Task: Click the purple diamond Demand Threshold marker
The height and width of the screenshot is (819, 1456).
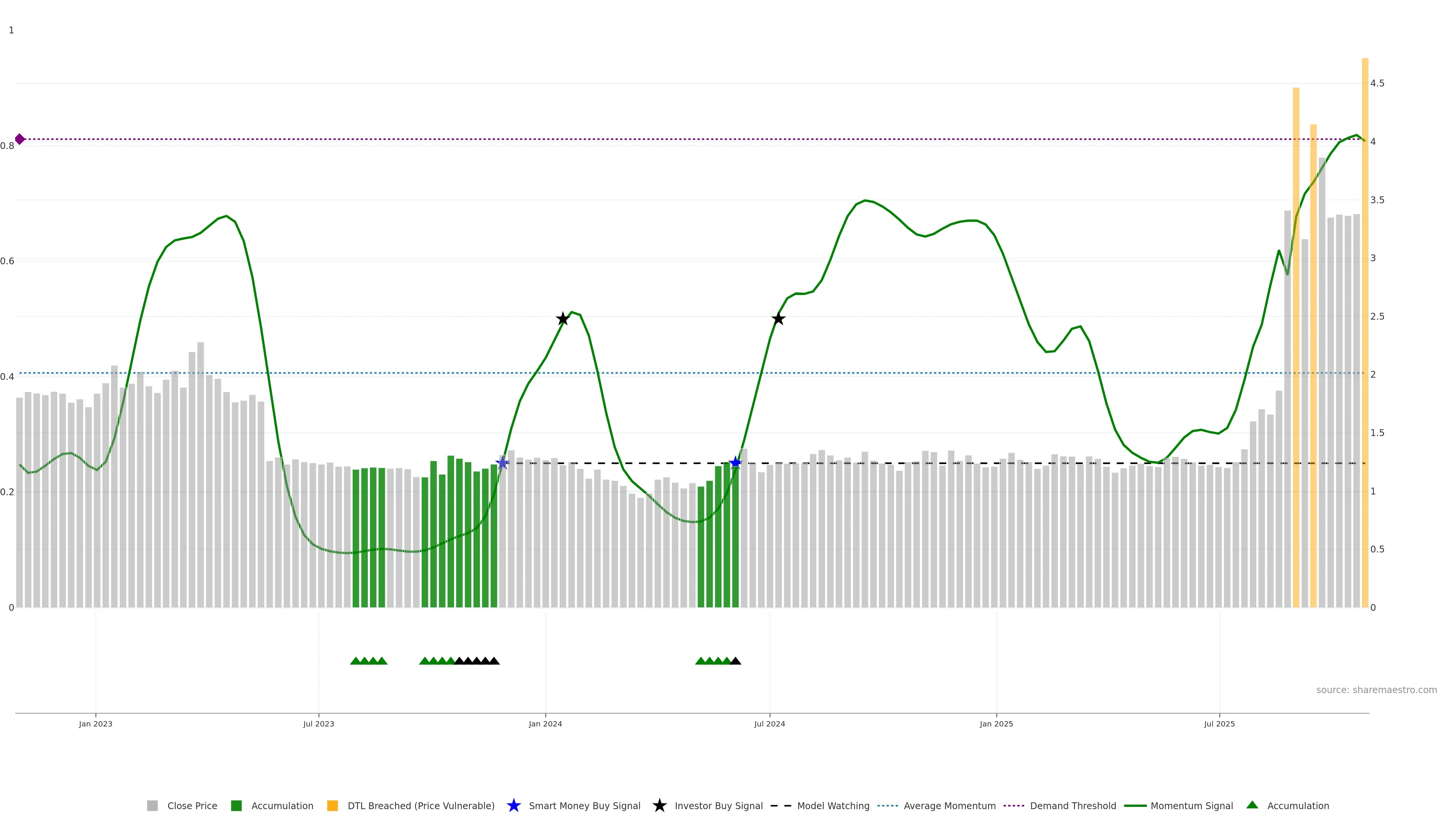Action: pyautogui.click(x=20, y=139)
